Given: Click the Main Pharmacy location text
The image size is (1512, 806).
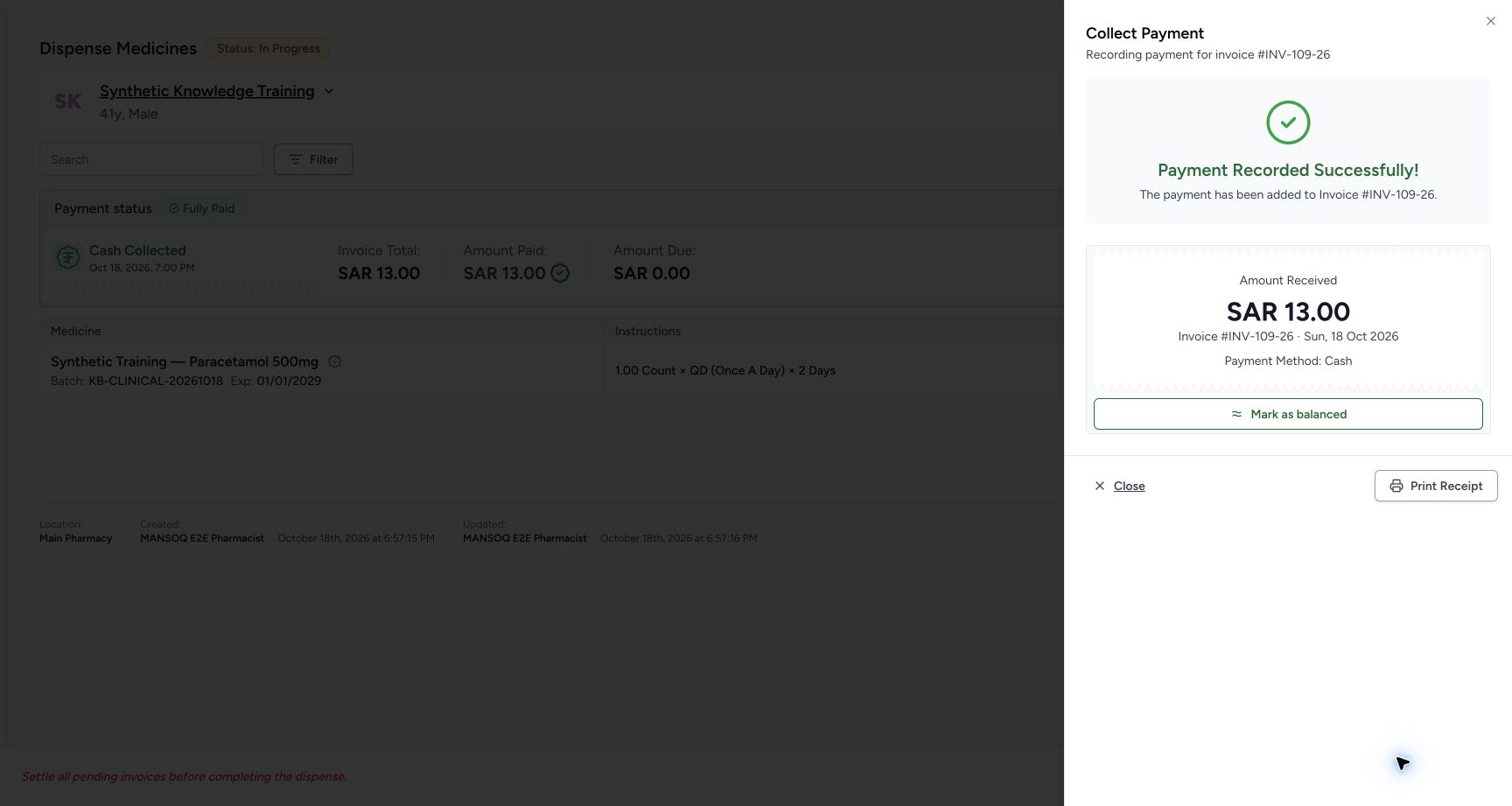Looking at the screenshot, I should [x=76, y=538].
